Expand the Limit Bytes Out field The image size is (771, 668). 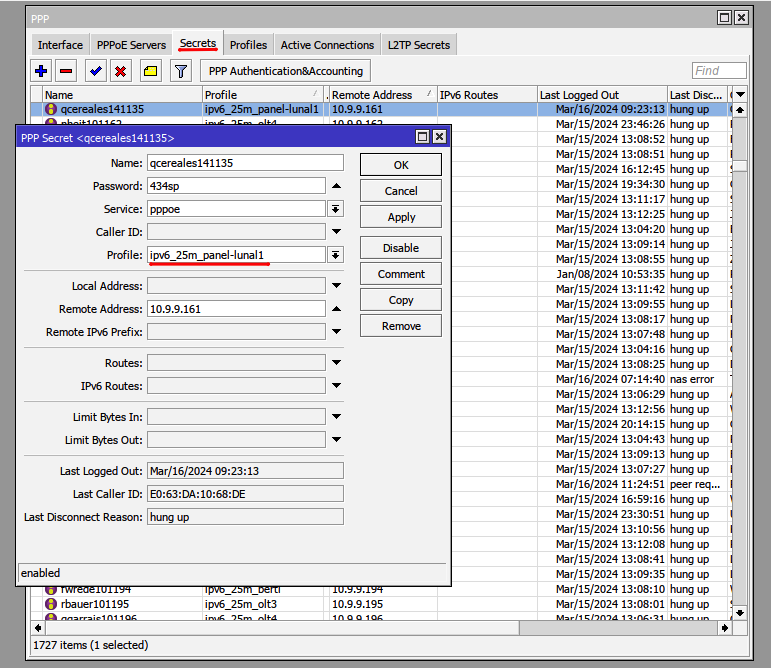pyautogui.click(x=336, y=440)
